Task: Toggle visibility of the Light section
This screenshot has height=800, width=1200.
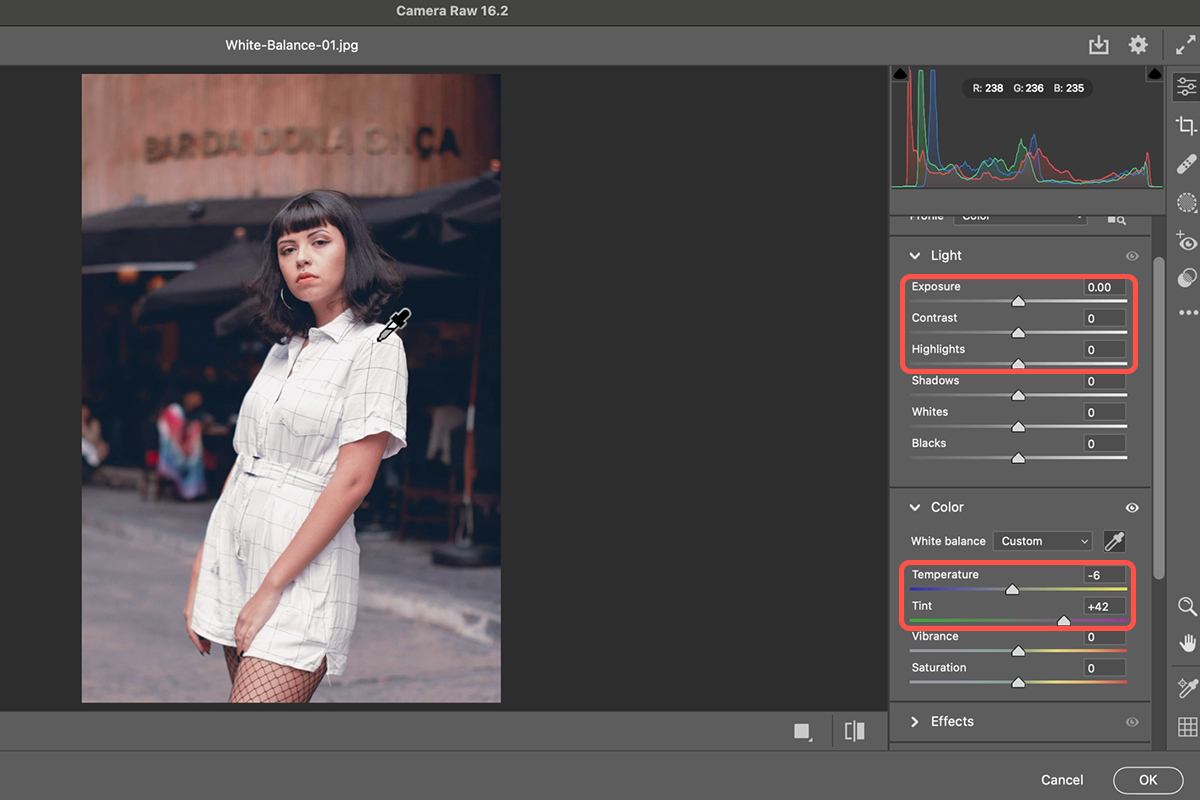Action: click(1131, 255)
